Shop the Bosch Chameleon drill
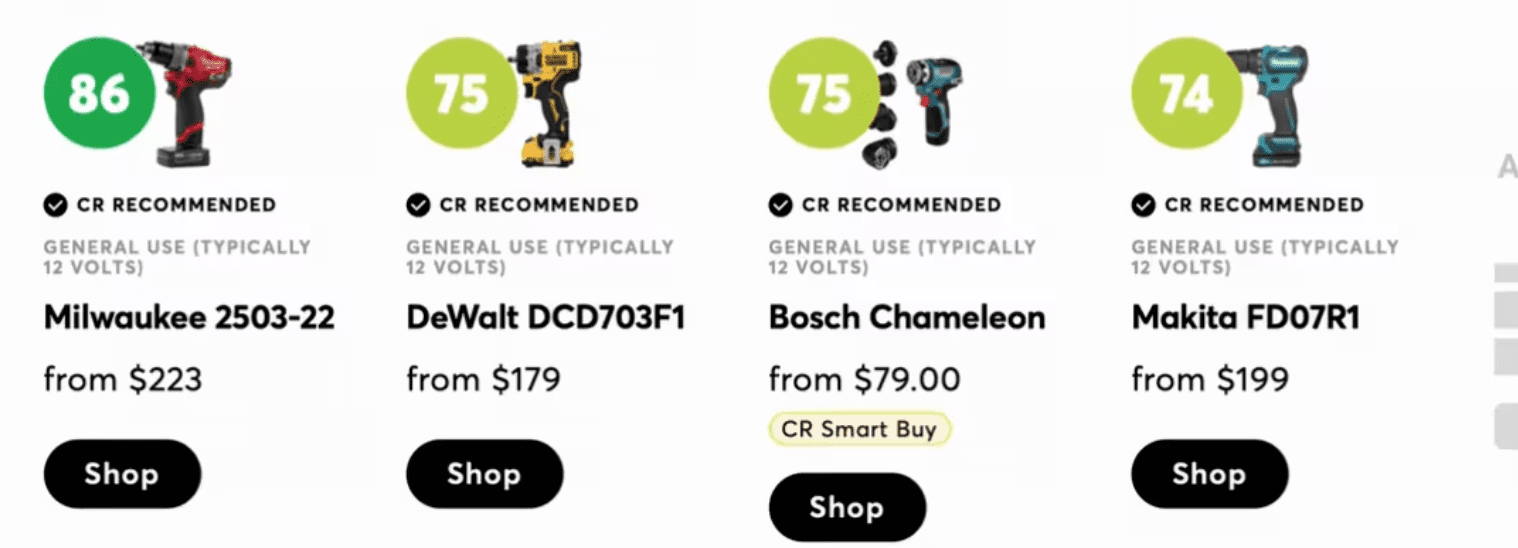Screen dimensions: 1518x548 [x=847, y=508]
